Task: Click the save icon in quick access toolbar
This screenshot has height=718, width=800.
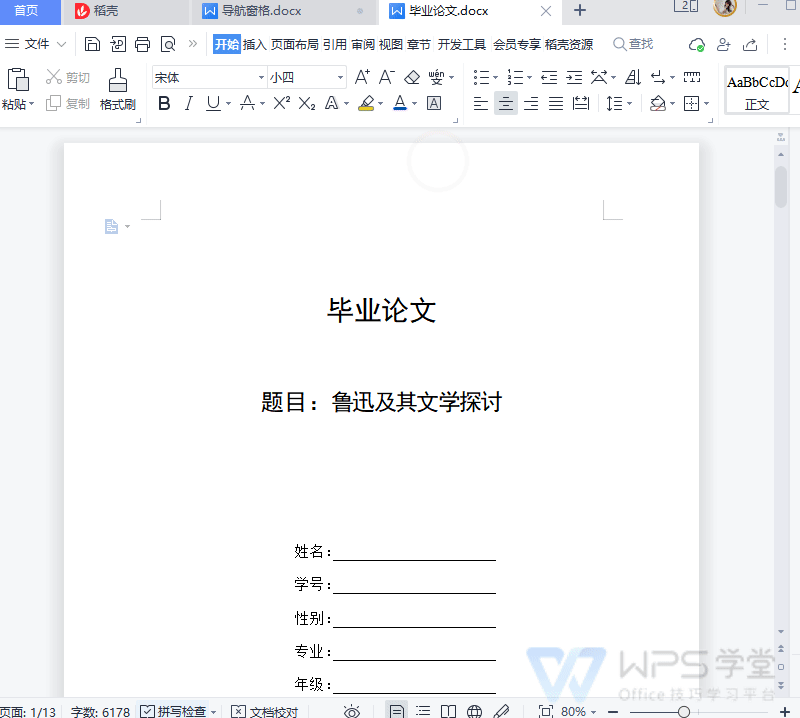Action: (x=93, y=44)
